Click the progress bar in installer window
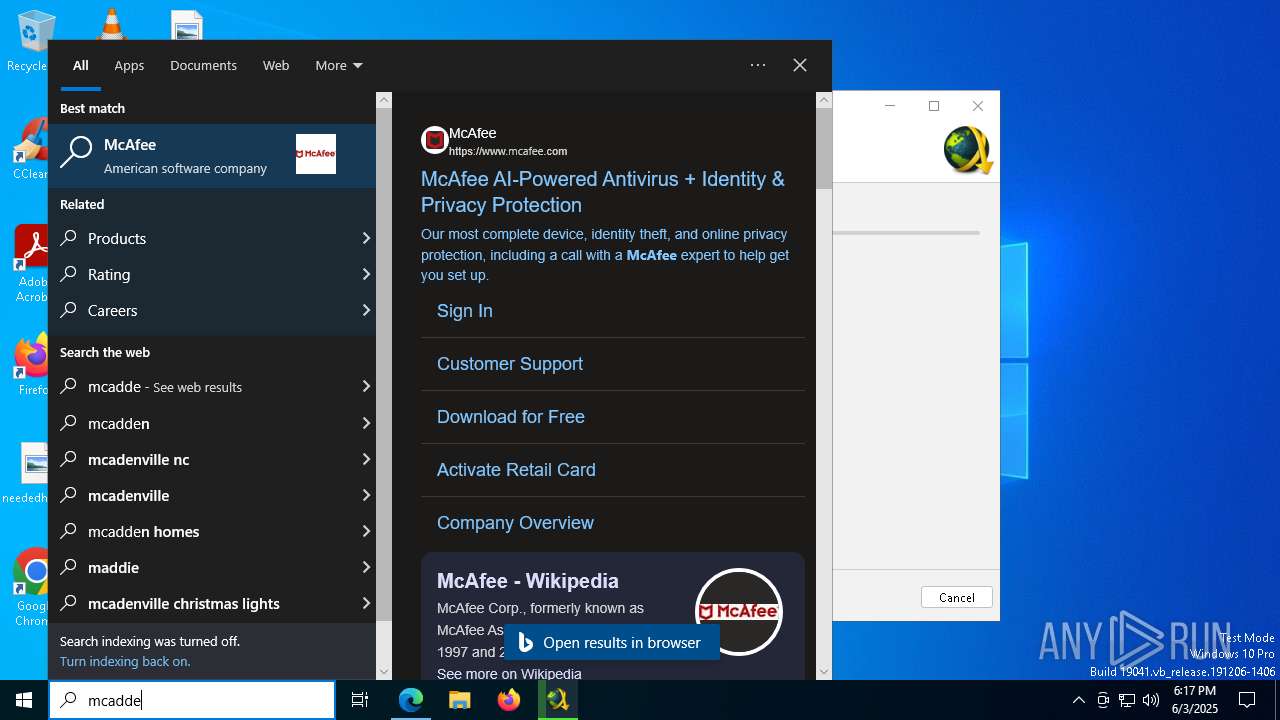This screenshot has width=1280, height=720. pyautogui.click(x=905, y=233)
